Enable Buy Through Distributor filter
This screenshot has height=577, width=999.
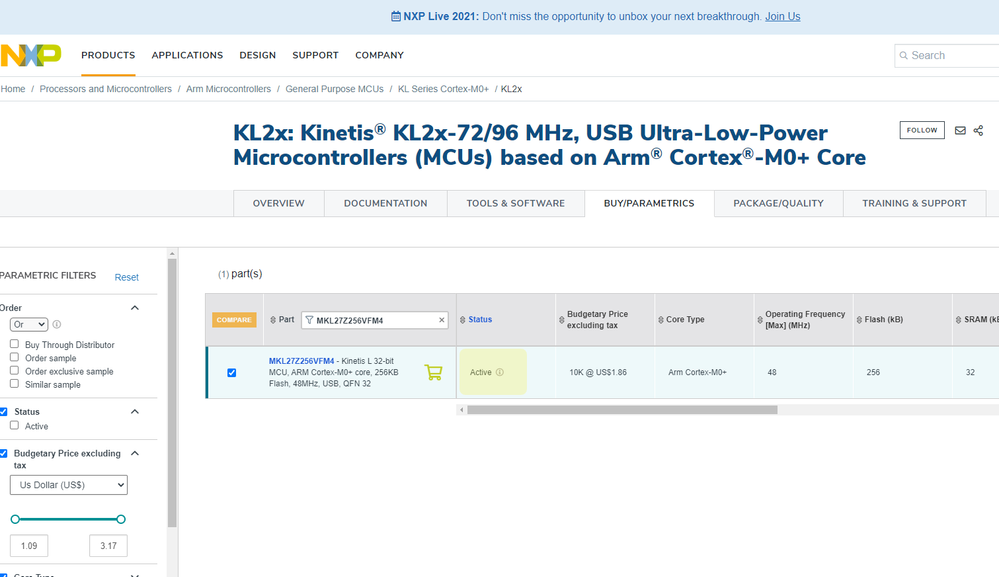pyautogui.click(x=14, y=344)
